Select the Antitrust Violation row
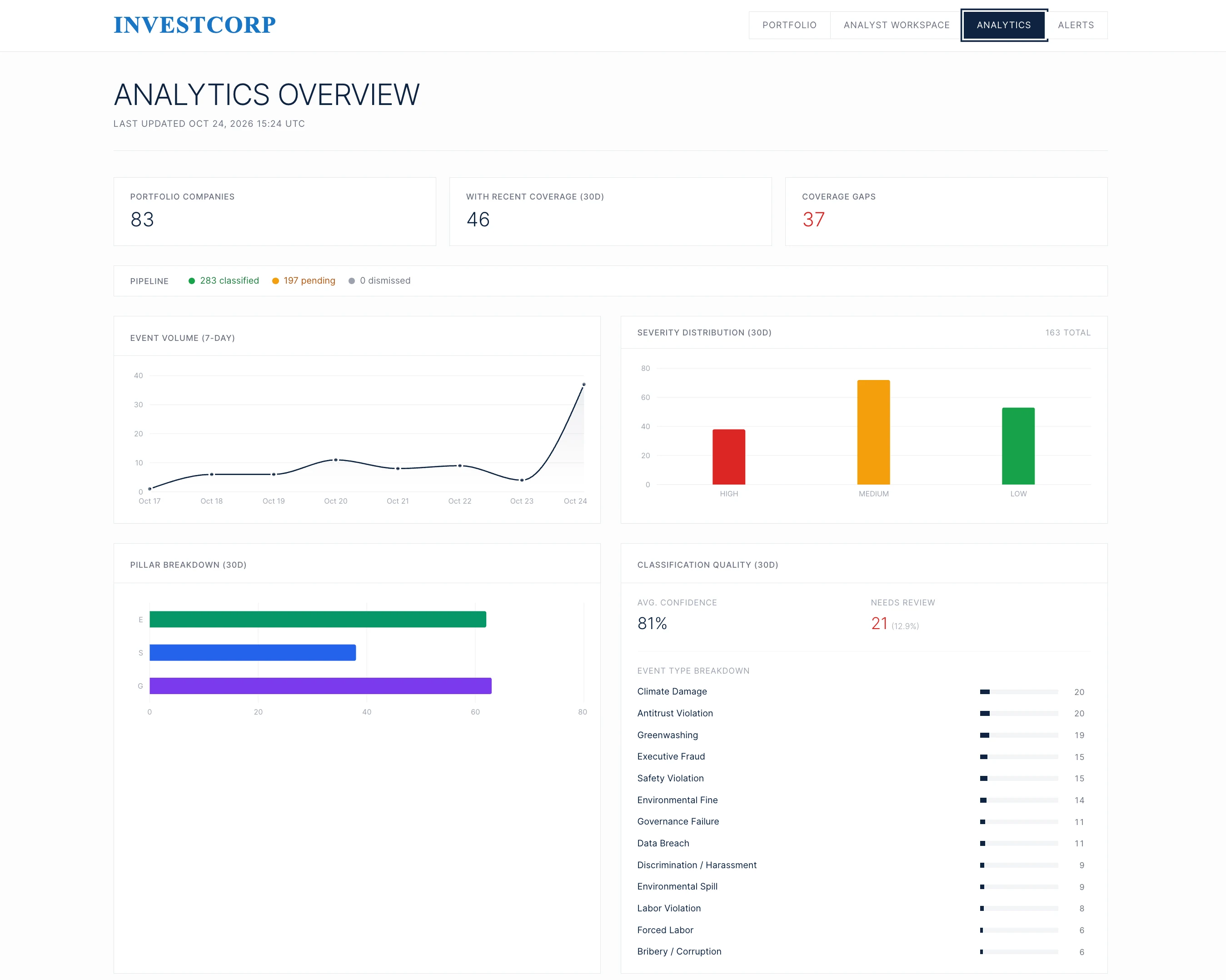 pos(864,713)
